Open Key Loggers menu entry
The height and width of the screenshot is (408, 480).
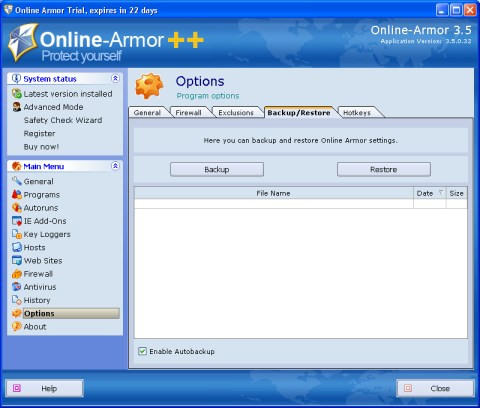47,234
